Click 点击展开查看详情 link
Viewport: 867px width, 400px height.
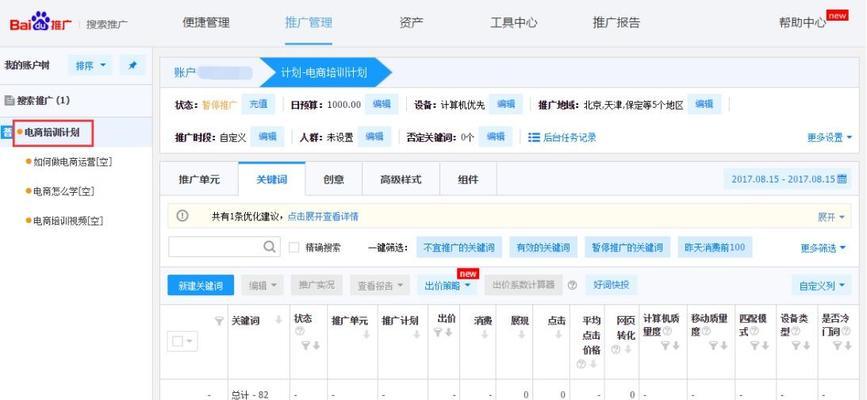323,217
